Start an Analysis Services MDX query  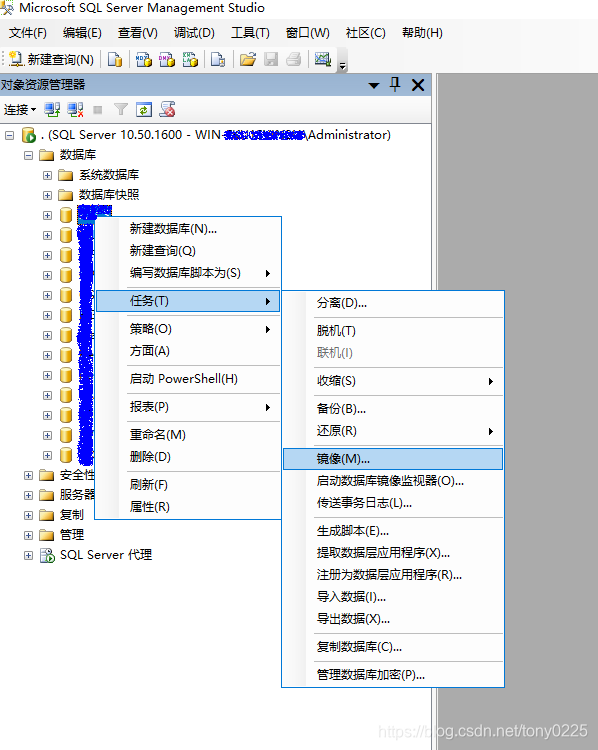pos(144,59)
